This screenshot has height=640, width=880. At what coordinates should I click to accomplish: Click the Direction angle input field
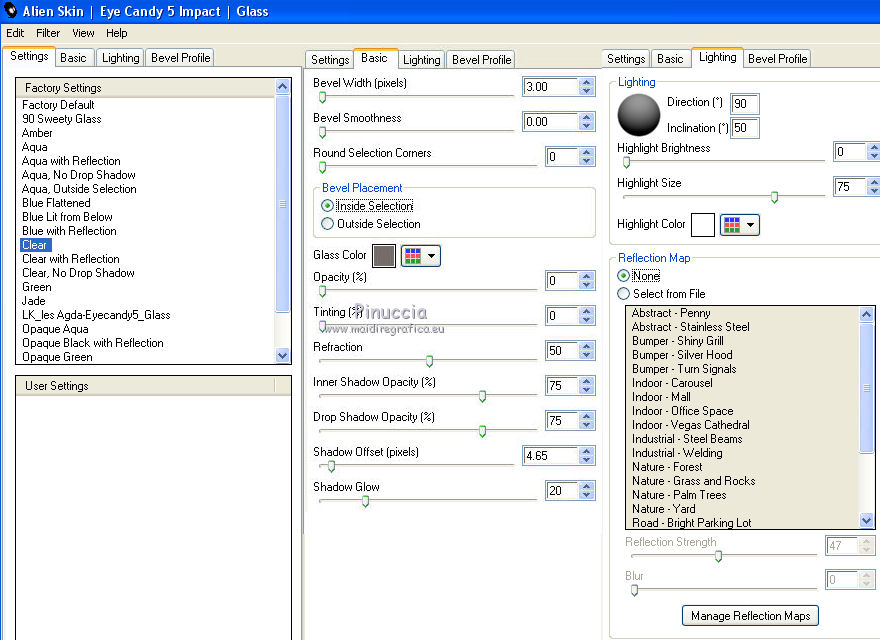click(x=745, y=104)
